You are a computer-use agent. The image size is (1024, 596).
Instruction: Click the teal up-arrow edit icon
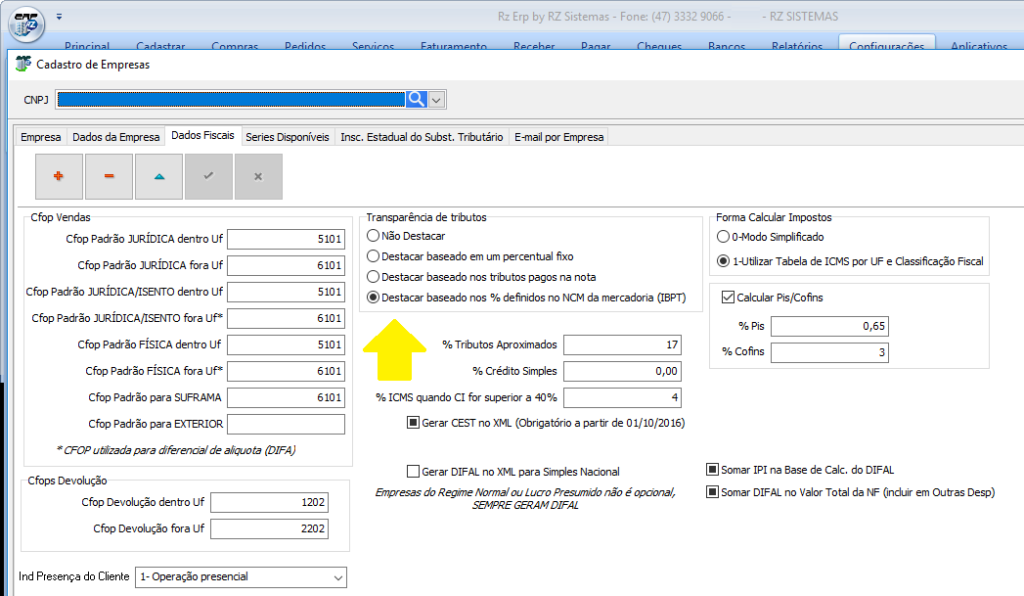pyautogui.click(x=159, y=176)
